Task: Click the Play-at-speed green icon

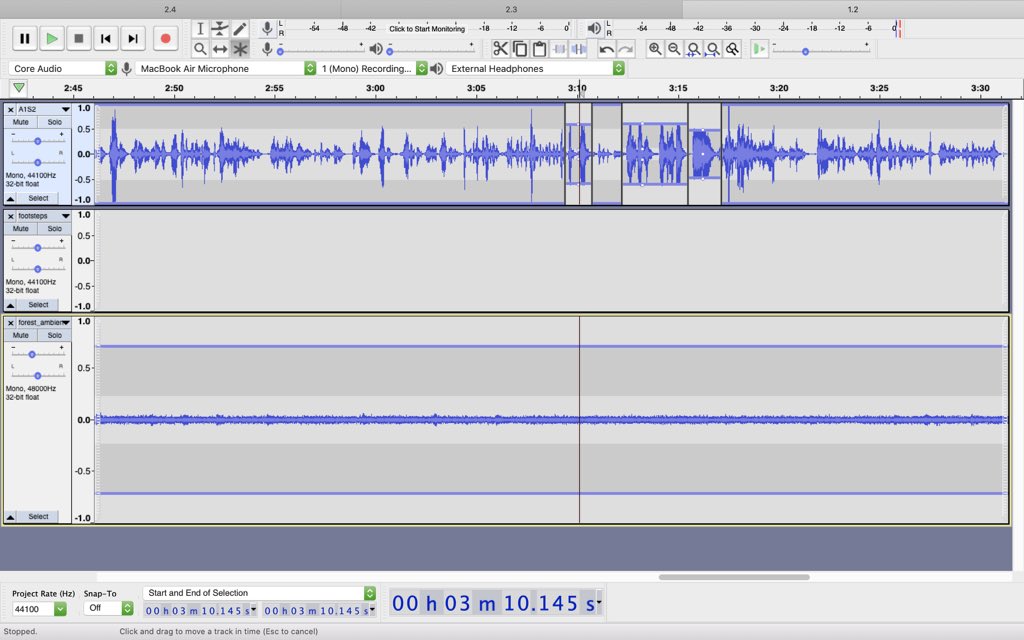Action: click(758, 49)
